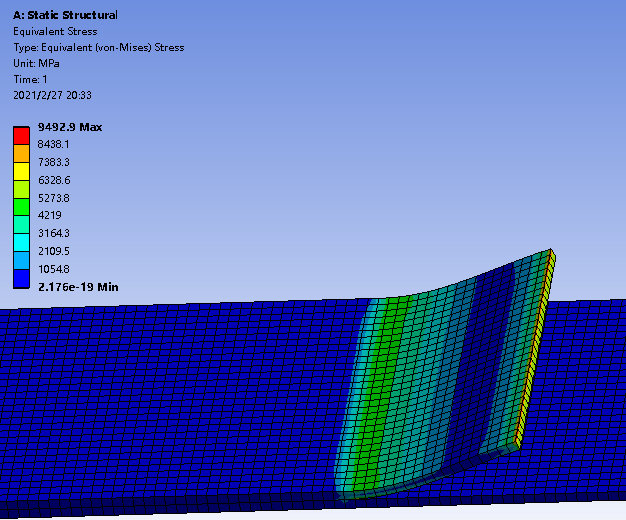Click the Unit: MPa label
The height and width of the screenshot is (520, 626).
tap(36, 63)
